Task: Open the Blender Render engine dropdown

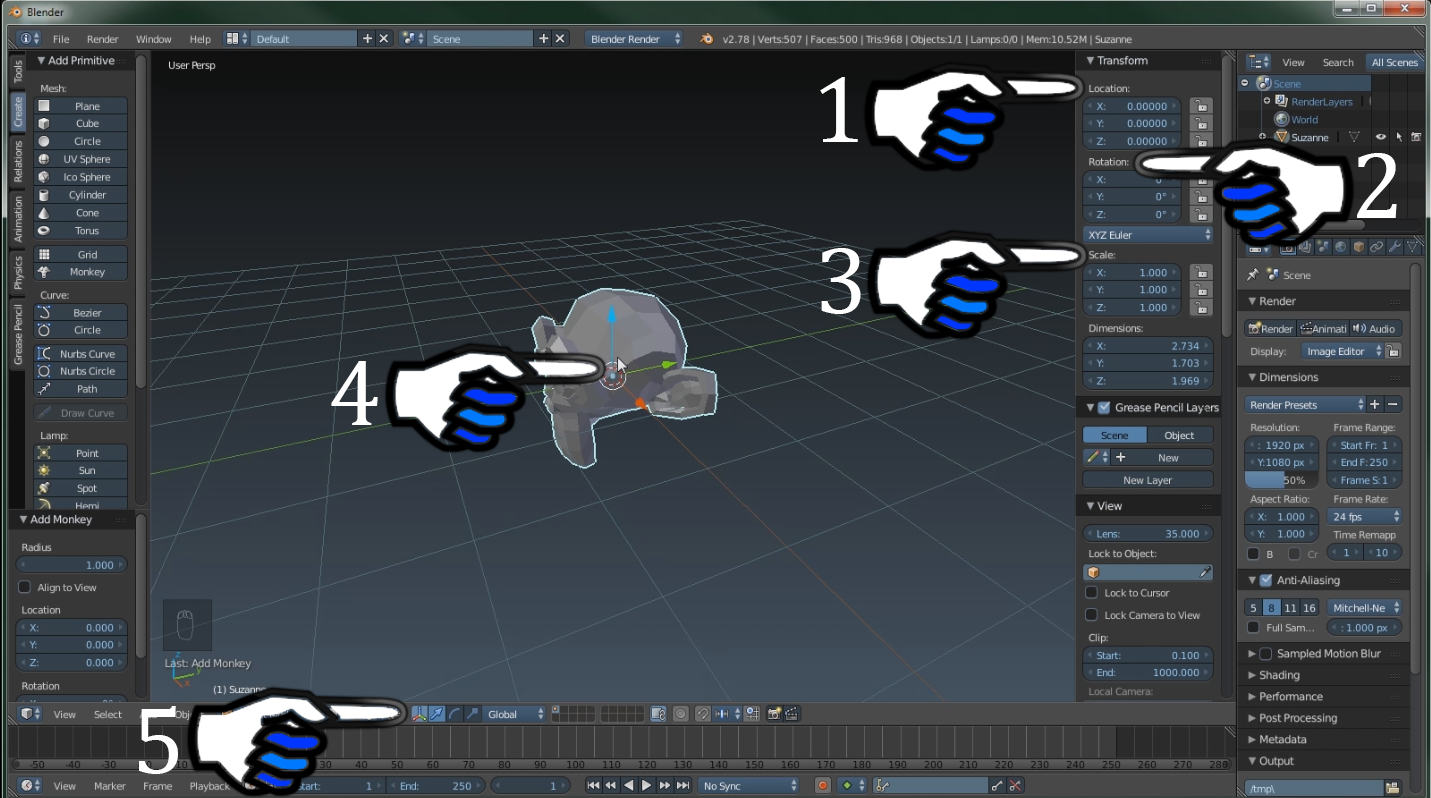Action: click(x=635, y=39)
